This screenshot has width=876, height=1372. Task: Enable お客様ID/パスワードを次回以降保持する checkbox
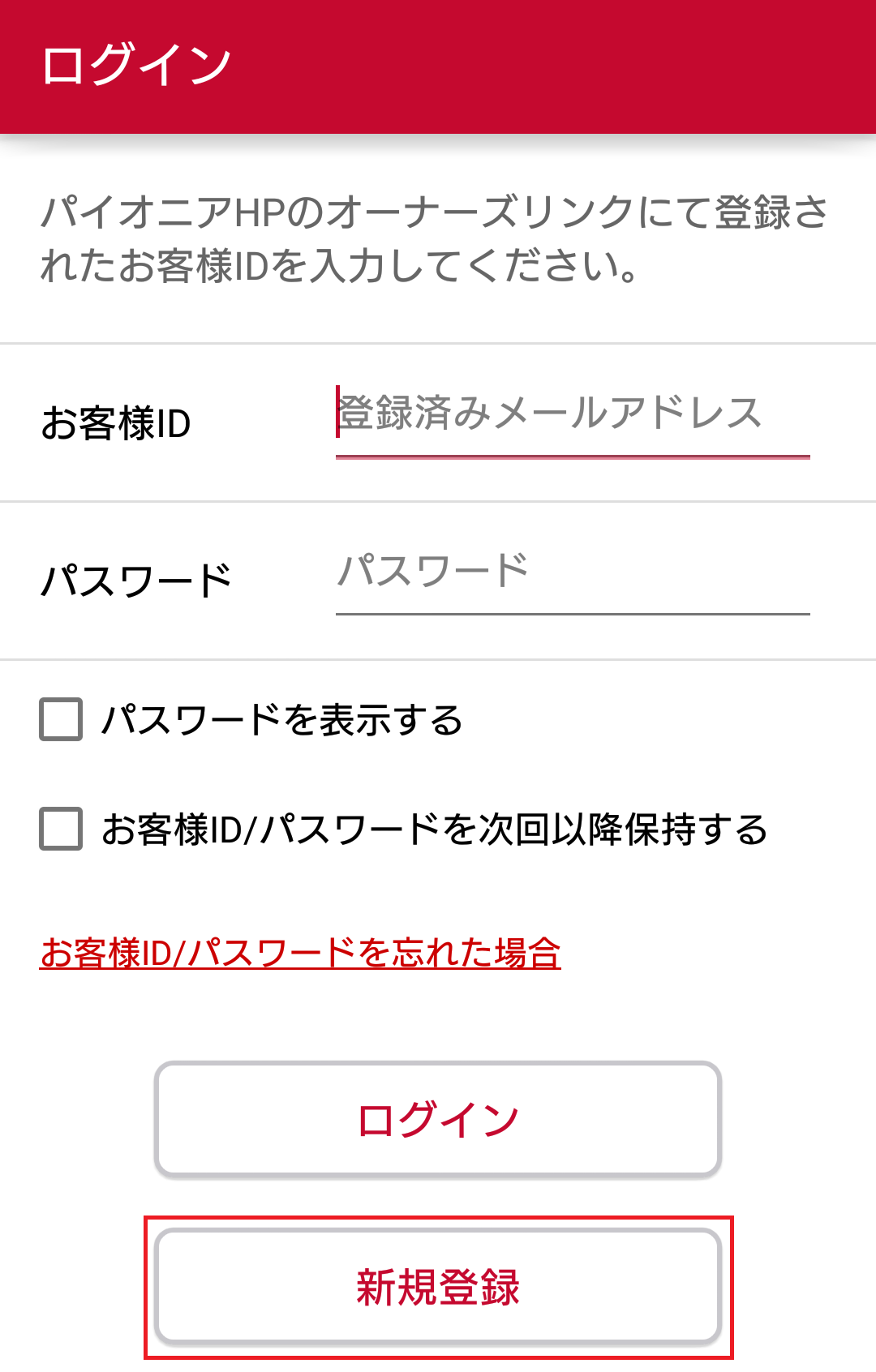tap(61, 829)
